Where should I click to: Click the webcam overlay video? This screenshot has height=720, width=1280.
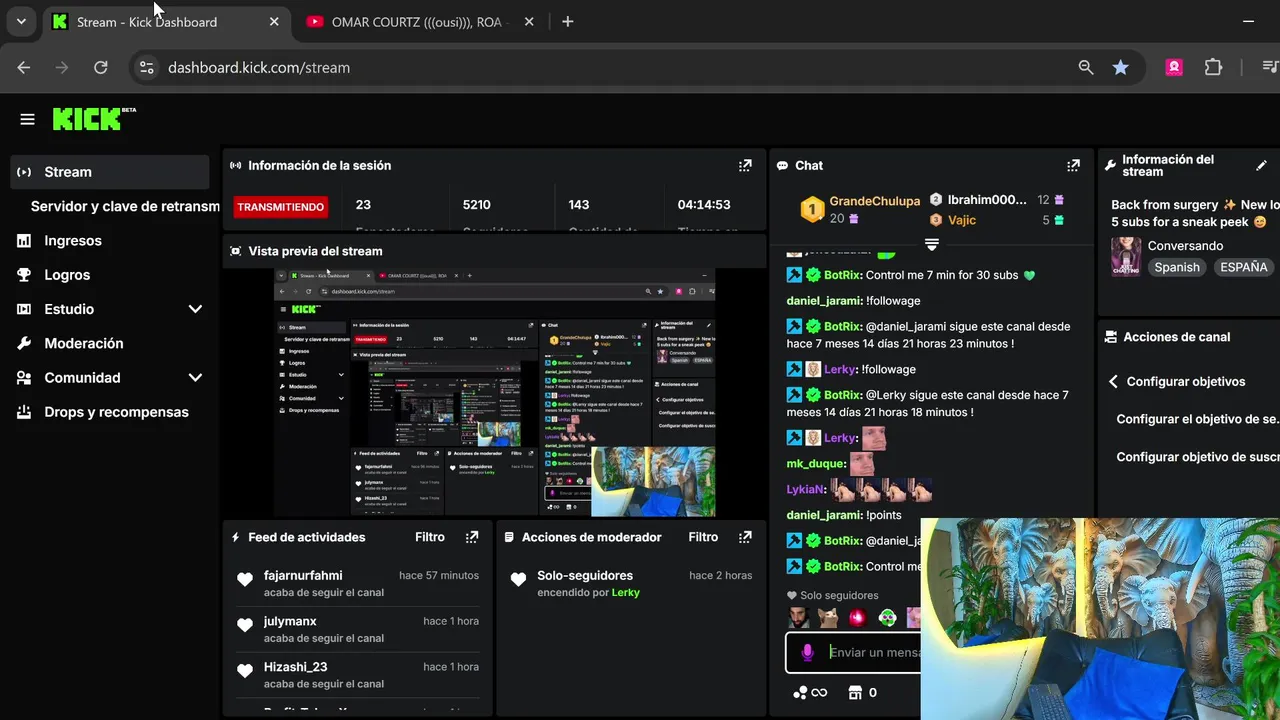1100,618
